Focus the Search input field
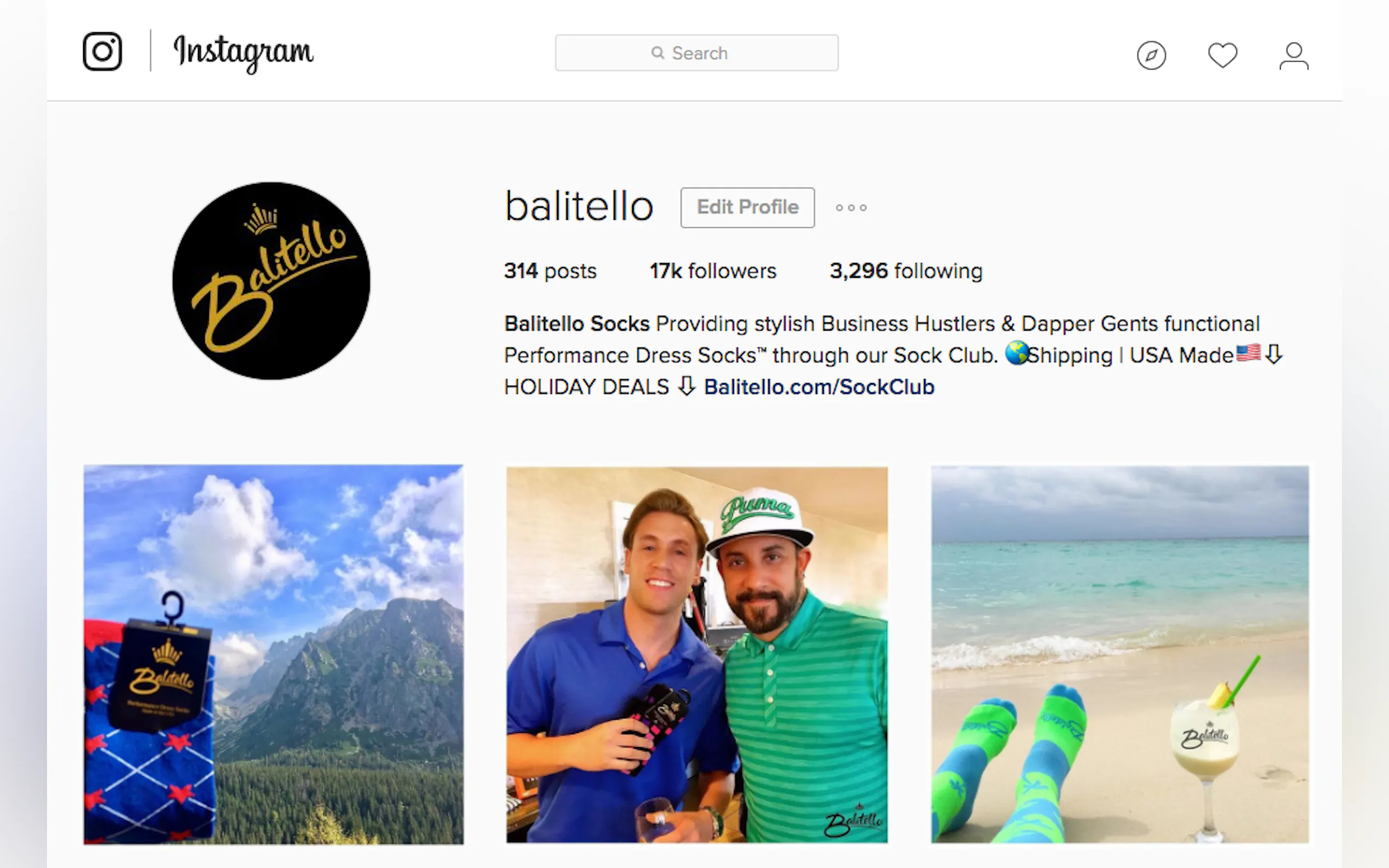The image size is (1389, 868). point(697,53)
